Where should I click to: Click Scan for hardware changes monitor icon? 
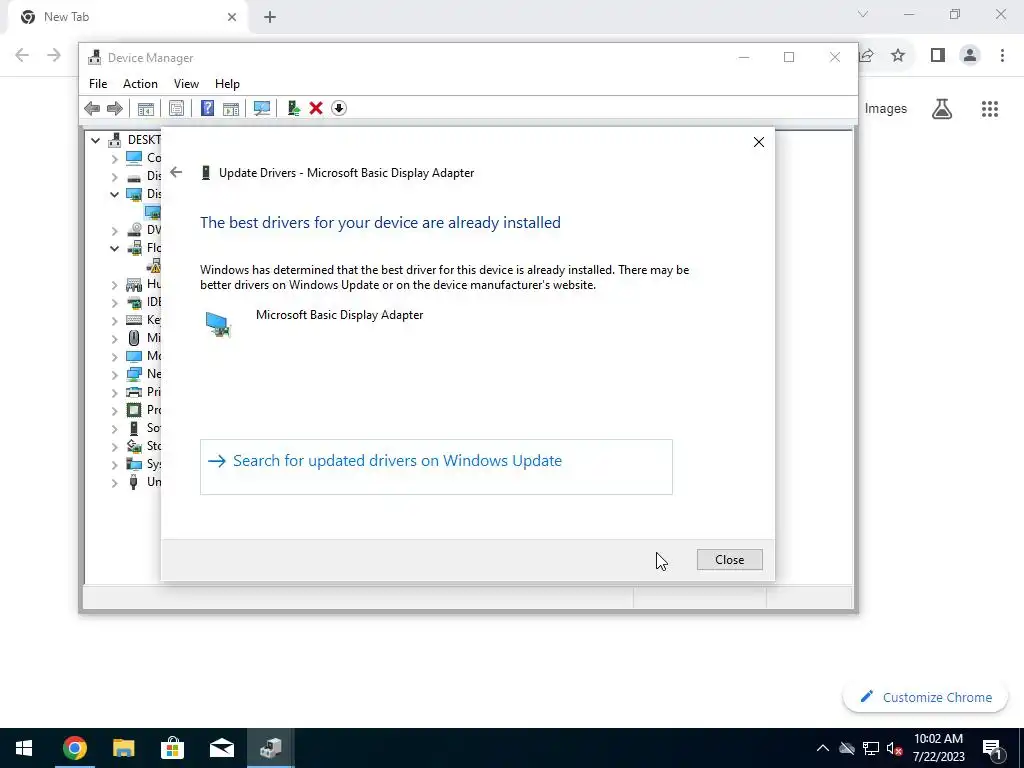[262, 108]
